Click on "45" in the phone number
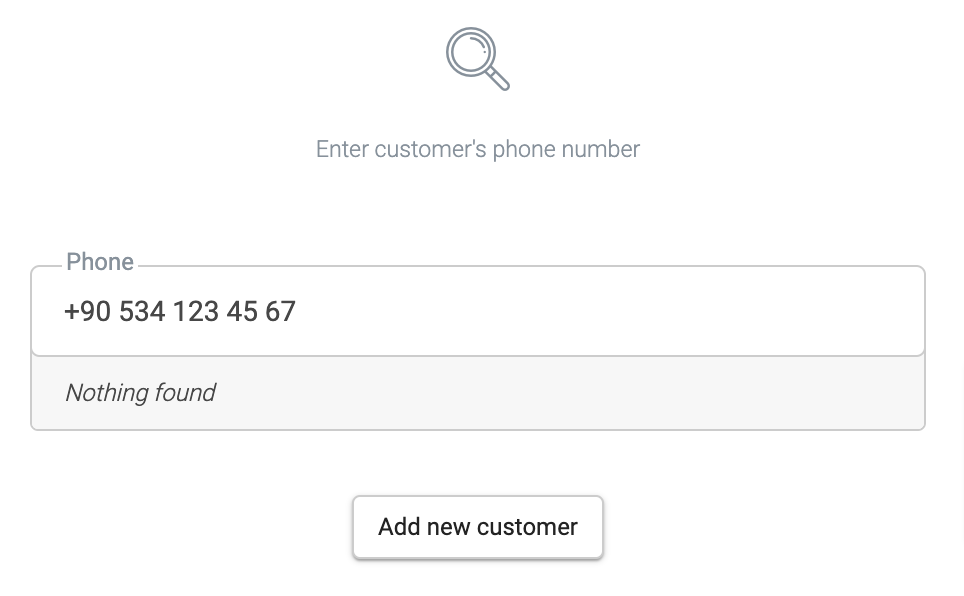 click(242, 312)
